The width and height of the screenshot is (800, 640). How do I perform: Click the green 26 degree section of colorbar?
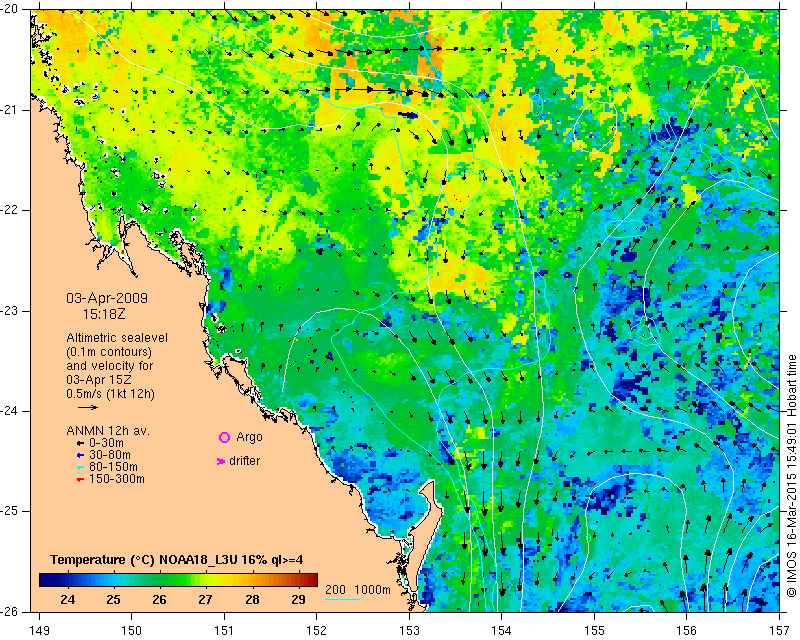(x=159, y=579)
